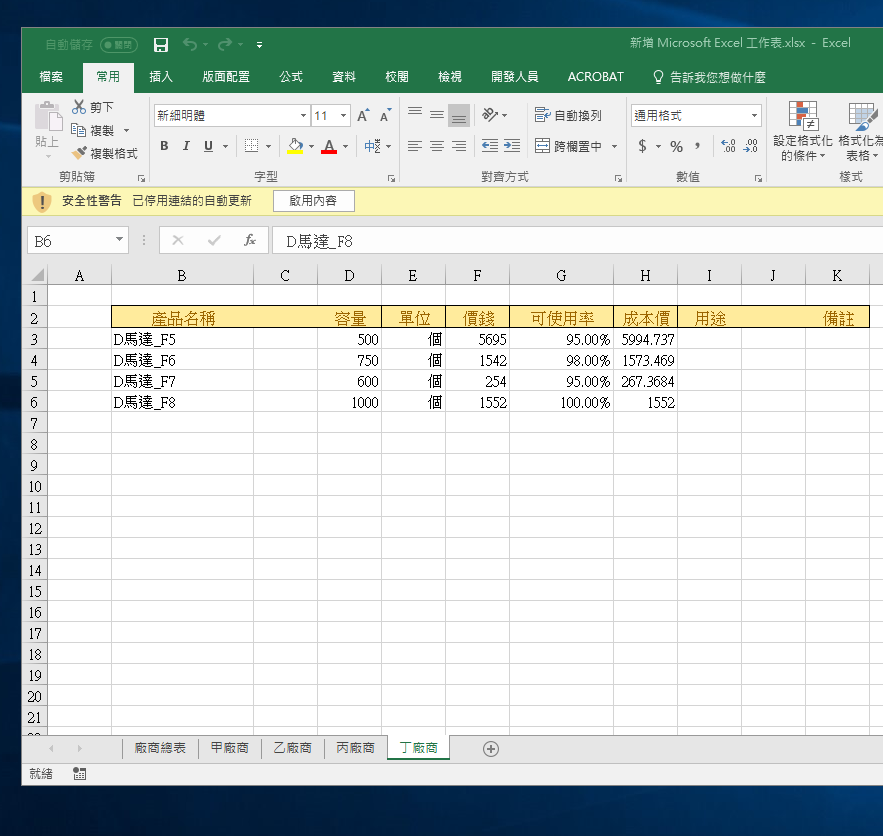
Task: Click macro record icon in status bar
Action: [x=79, y=774]
